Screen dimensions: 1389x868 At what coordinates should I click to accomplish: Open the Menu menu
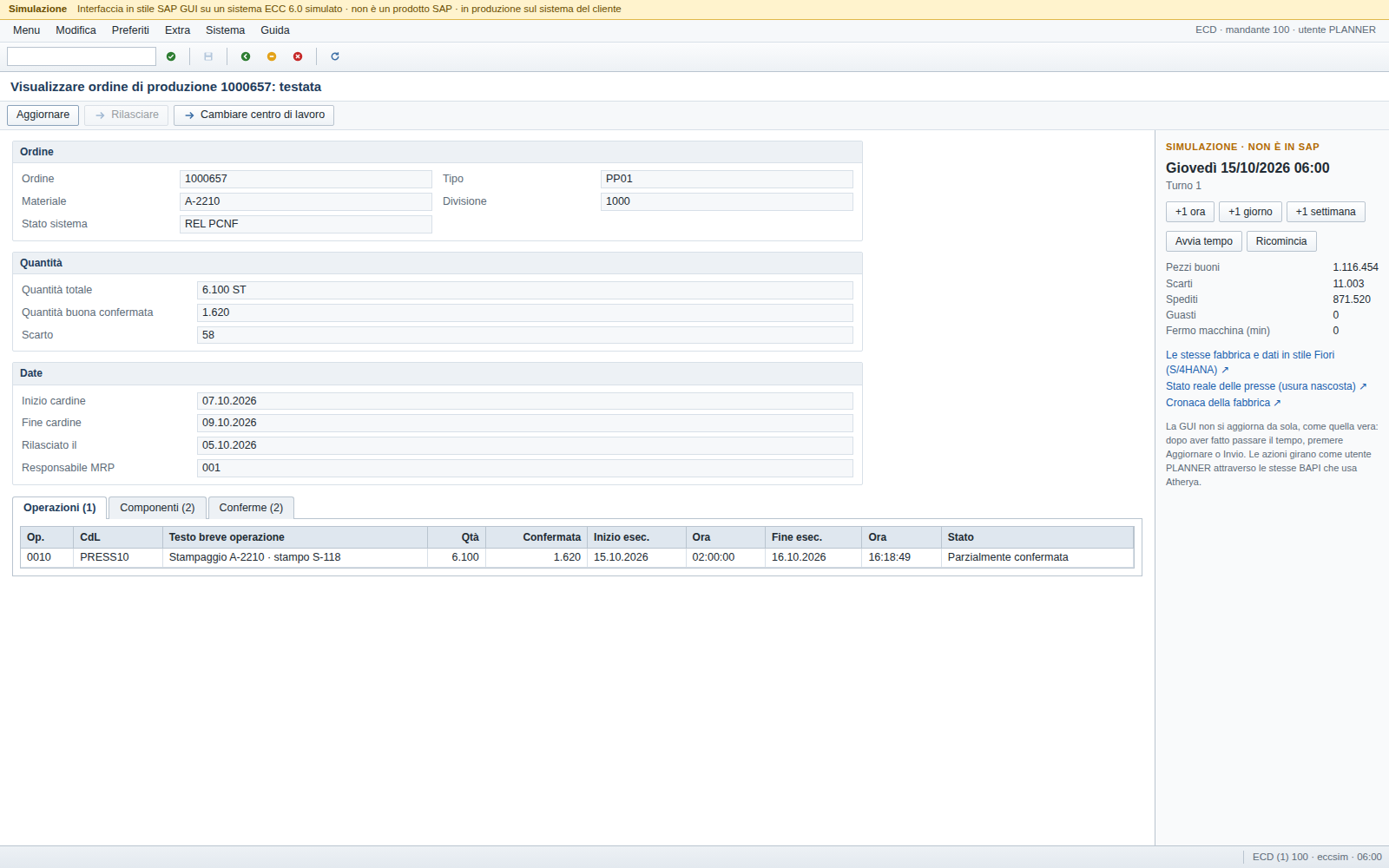tap(26, 30)
